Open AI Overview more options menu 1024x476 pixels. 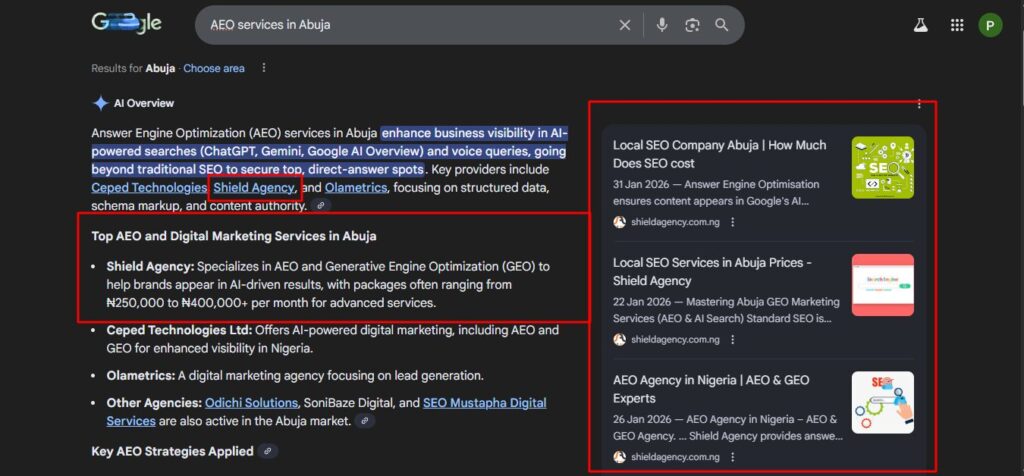click(x=920, y=104)
